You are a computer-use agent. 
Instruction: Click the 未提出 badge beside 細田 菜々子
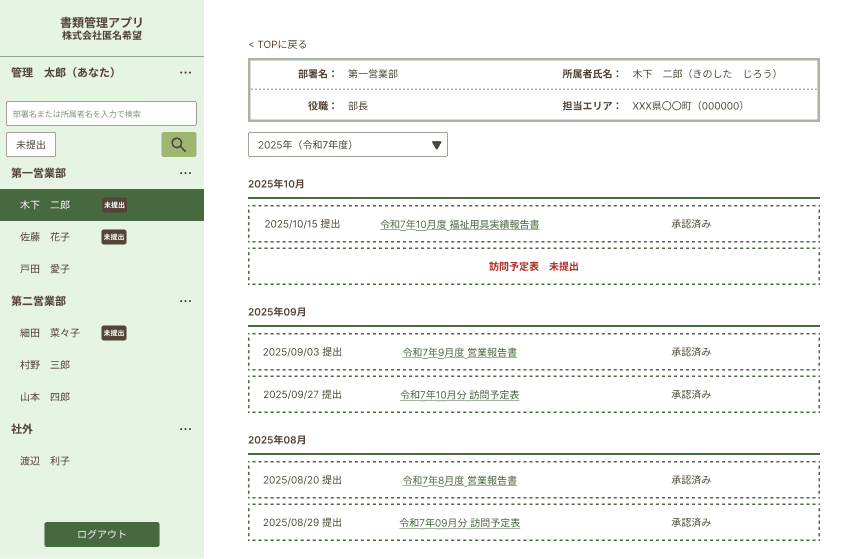114,333
